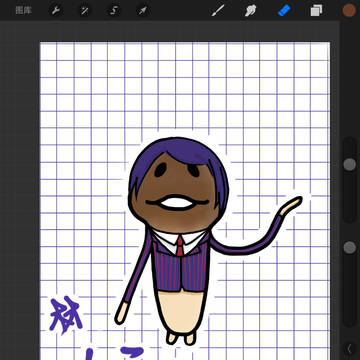Click the brush size slider handle
360x360 pixels.
[349, 164]
